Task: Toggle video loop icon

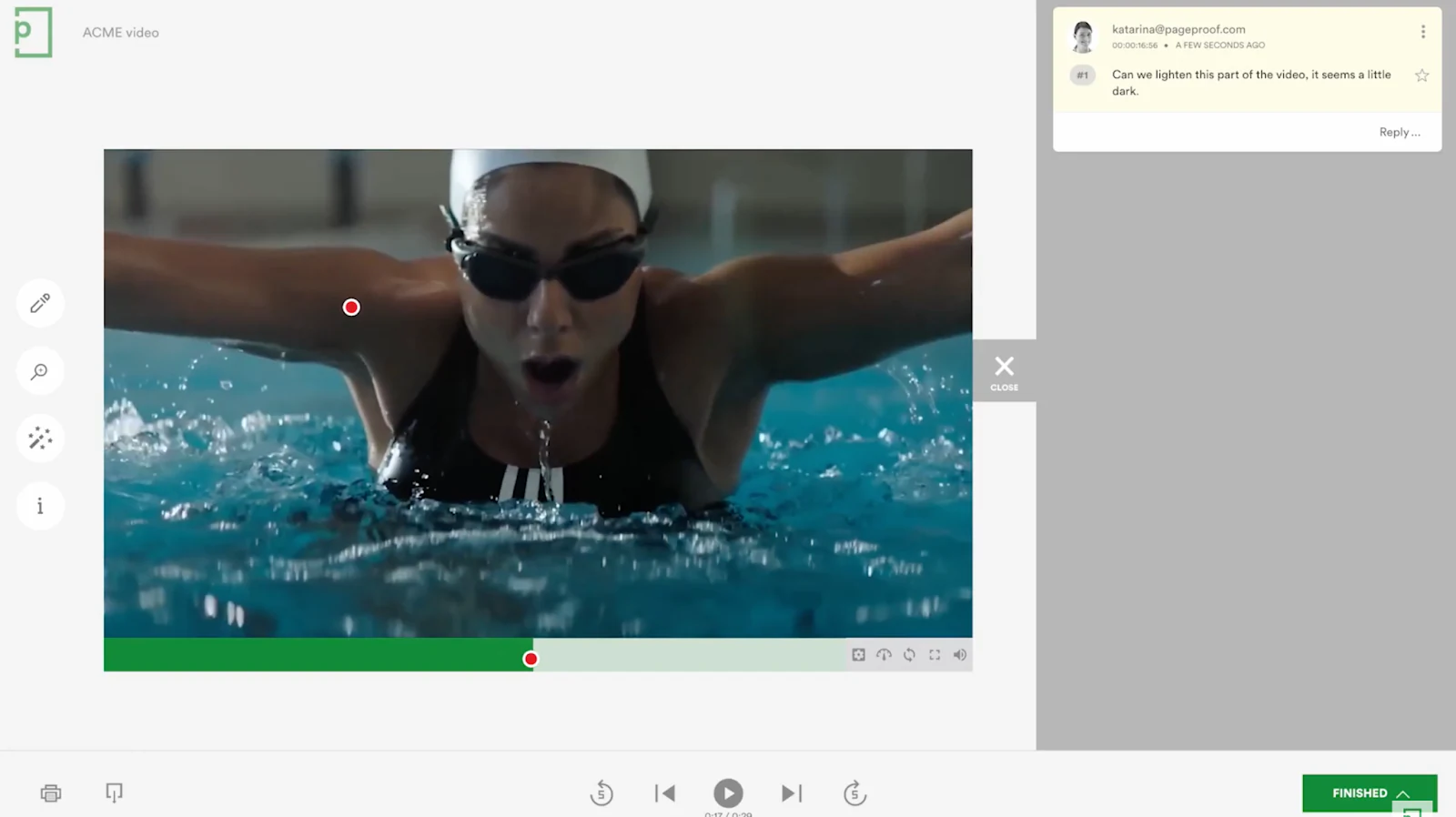Action: pyautogui.click(x=909, y=655)
